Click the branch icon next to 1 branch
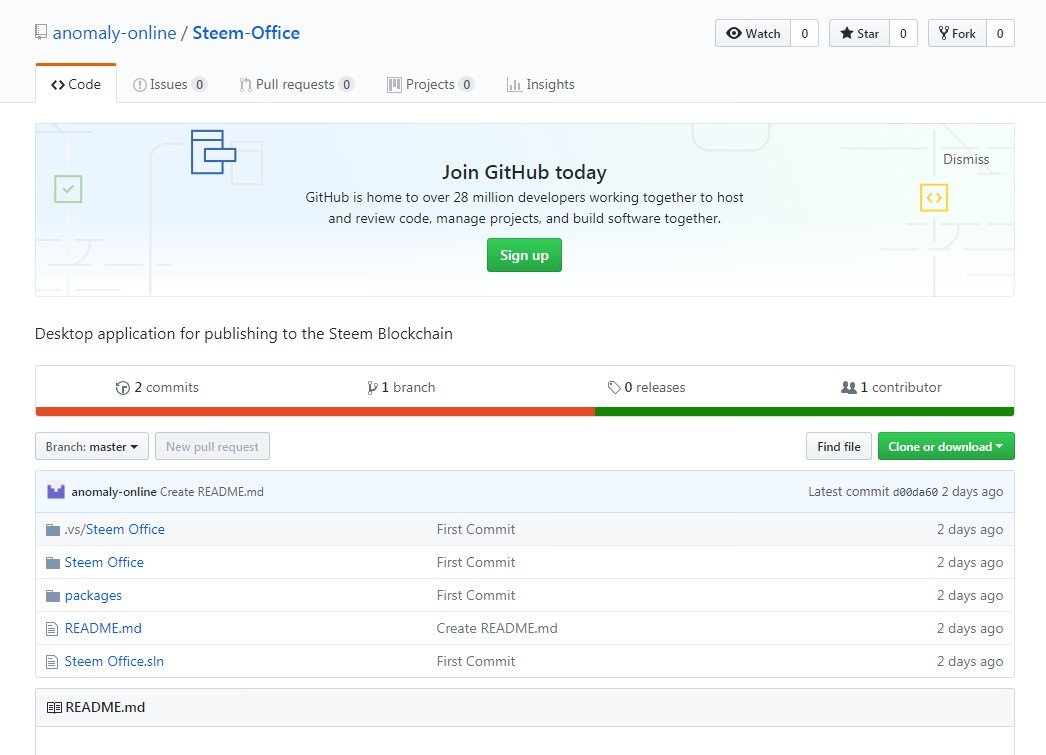 point(372,388)
